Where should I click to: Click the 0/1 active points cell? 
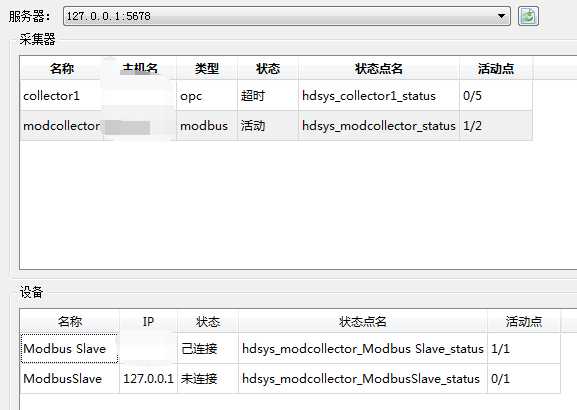click(x=524, y=379)
